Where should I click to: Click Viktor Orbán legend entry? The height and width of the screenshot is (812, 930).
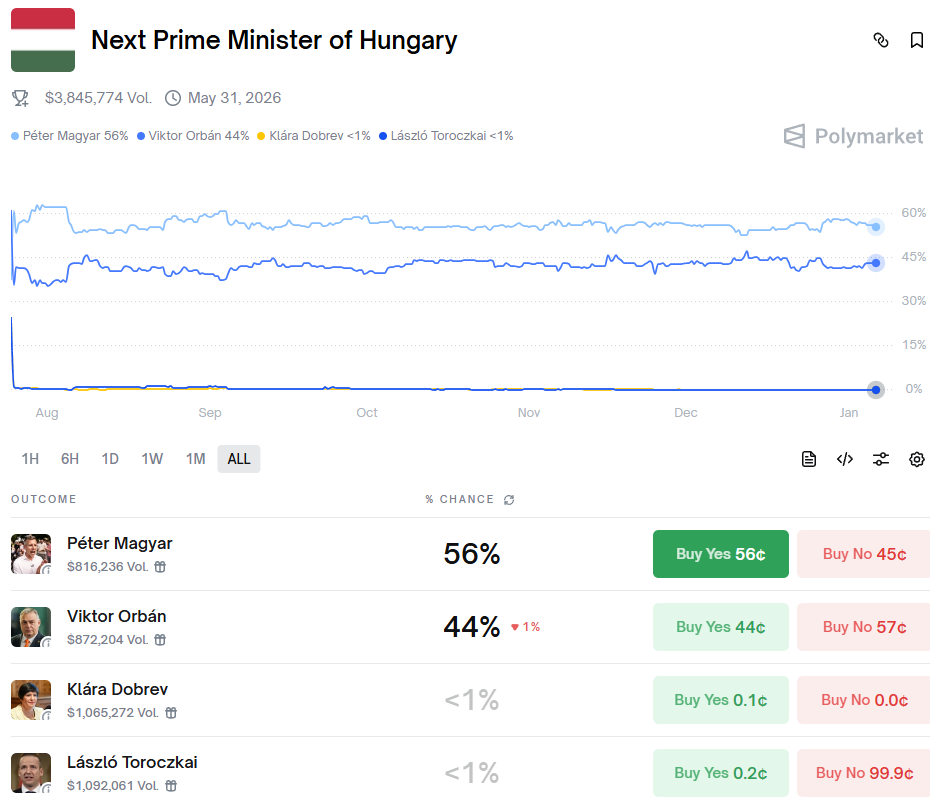click(193, 136)
